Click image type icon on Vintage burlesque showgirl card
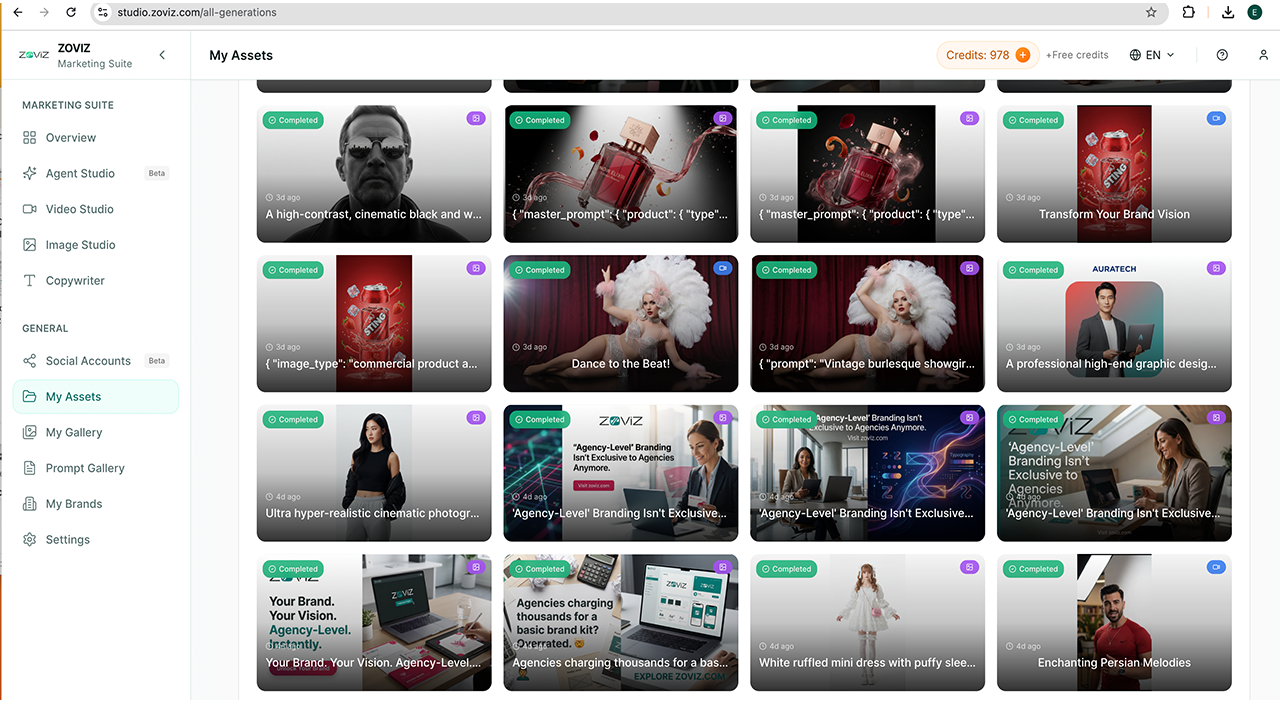 pos(969,269)
